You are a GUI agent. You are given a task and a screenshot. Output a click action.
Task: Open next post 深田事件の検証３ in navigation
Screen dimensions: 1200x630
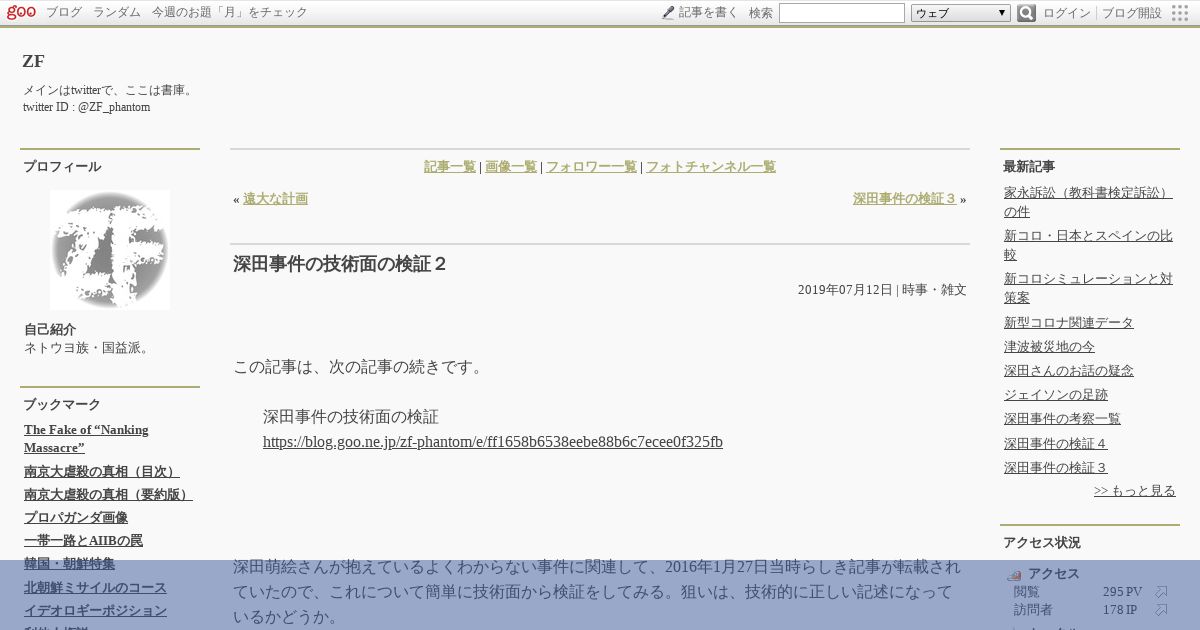tap(905, 199)
